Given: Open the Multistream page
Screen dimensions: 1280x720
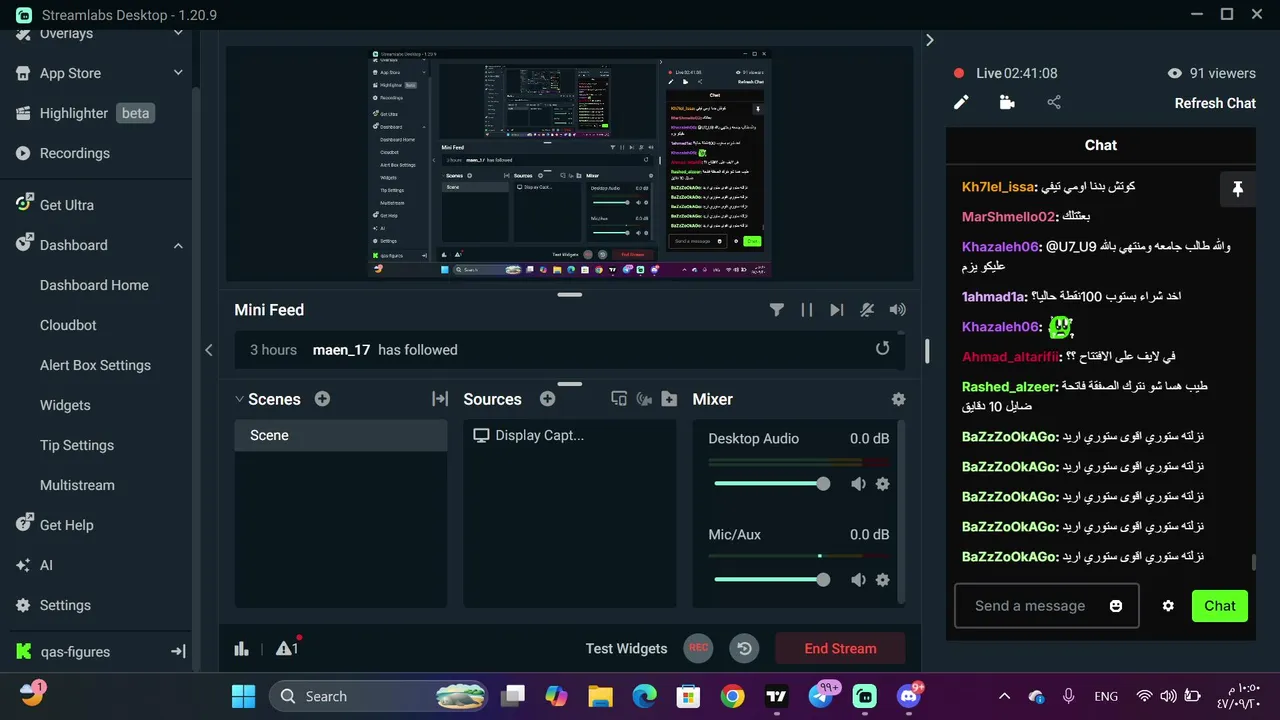Looking at the screenshot, I should [77, 485].
